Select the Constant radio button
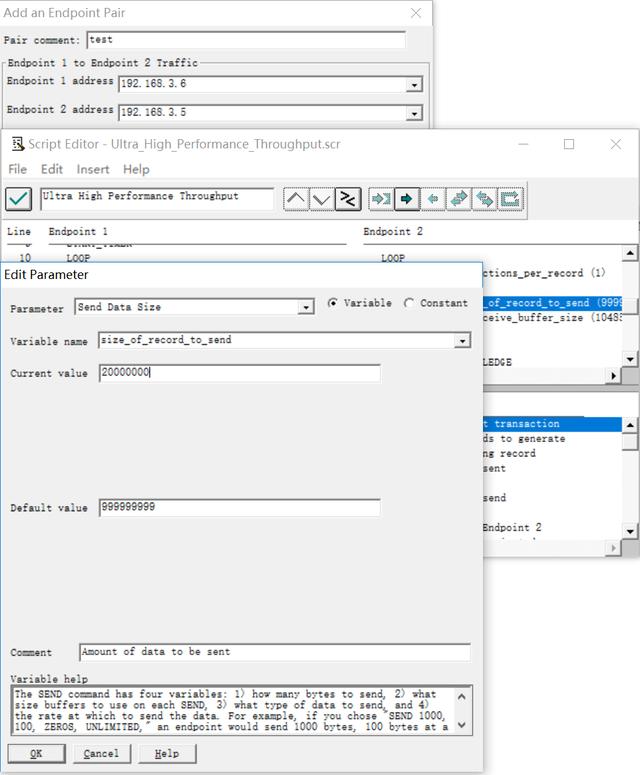Image resolution: width=640 pixels, height=775 pixels. click(x=410, y=303)
